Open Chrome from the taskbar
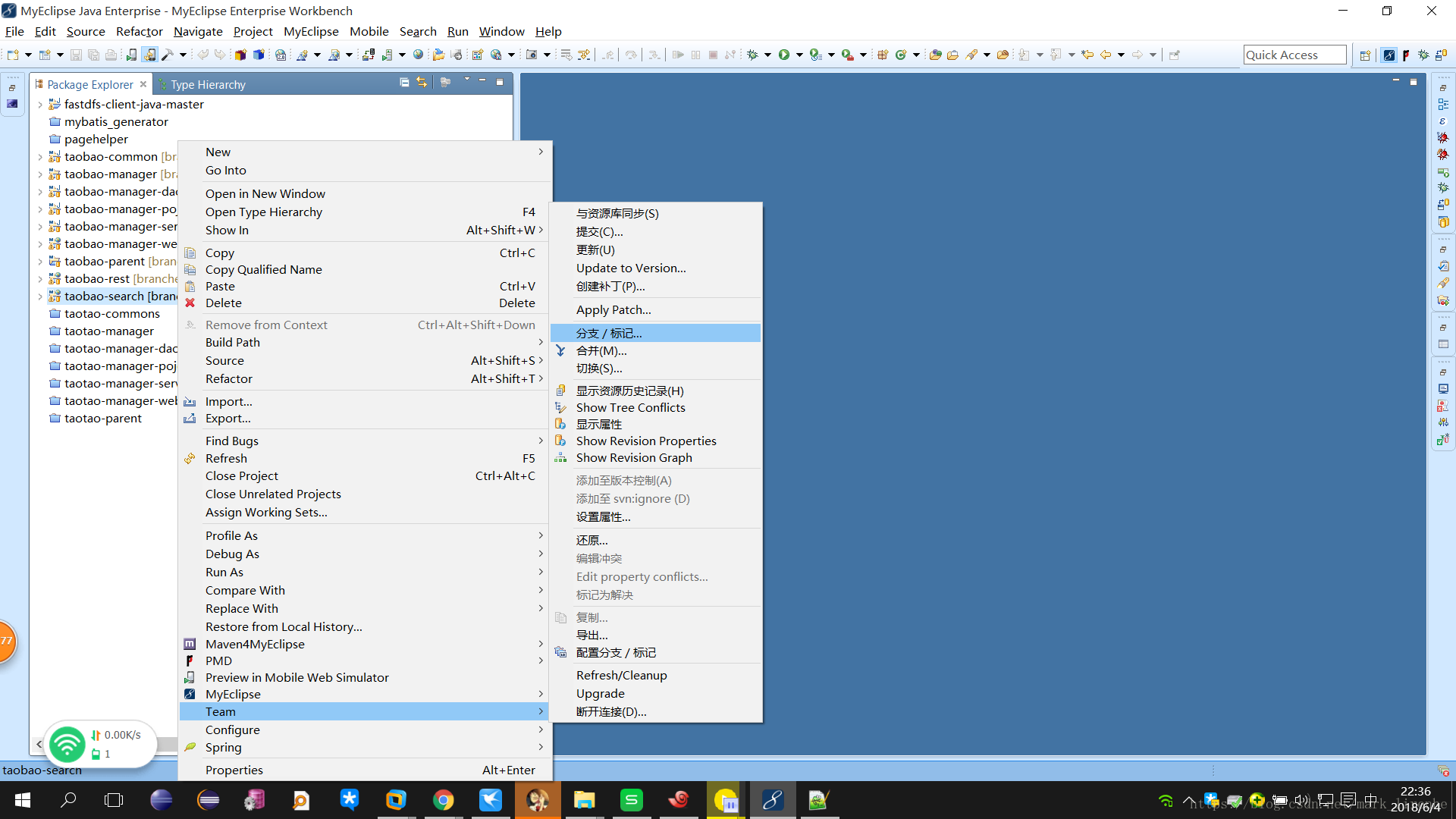The image size is (1456, 819). 444,800
